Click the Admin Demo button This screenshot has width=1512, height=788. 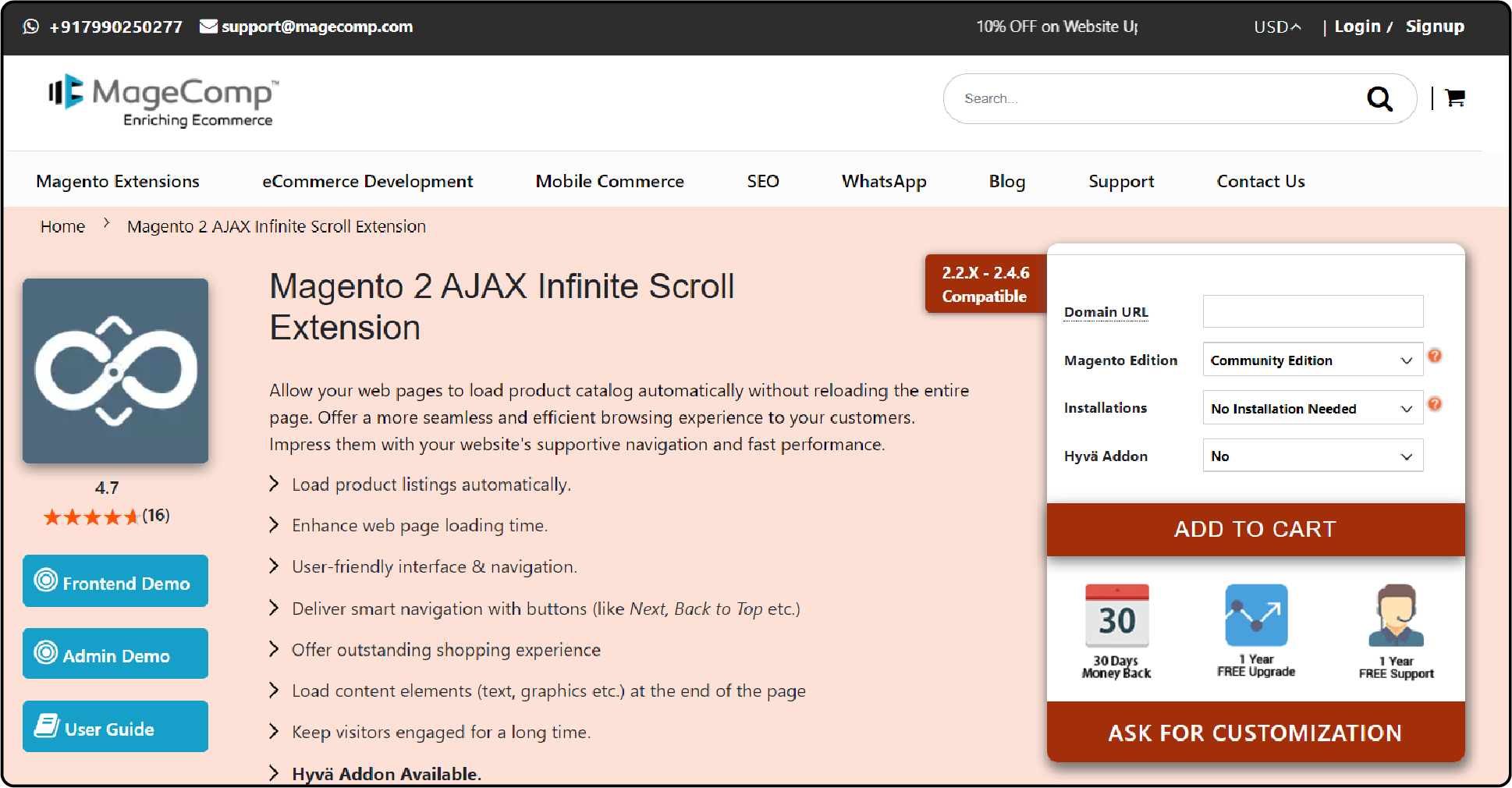point(115,654)
